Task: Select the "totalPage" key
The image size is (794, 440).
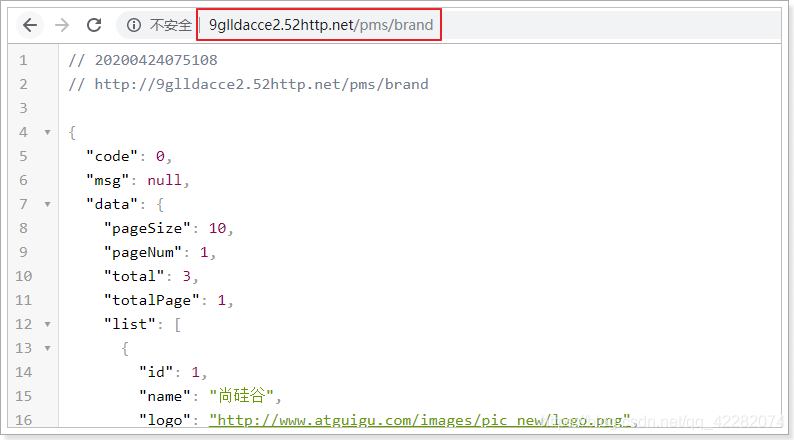Action: (151, 300)
